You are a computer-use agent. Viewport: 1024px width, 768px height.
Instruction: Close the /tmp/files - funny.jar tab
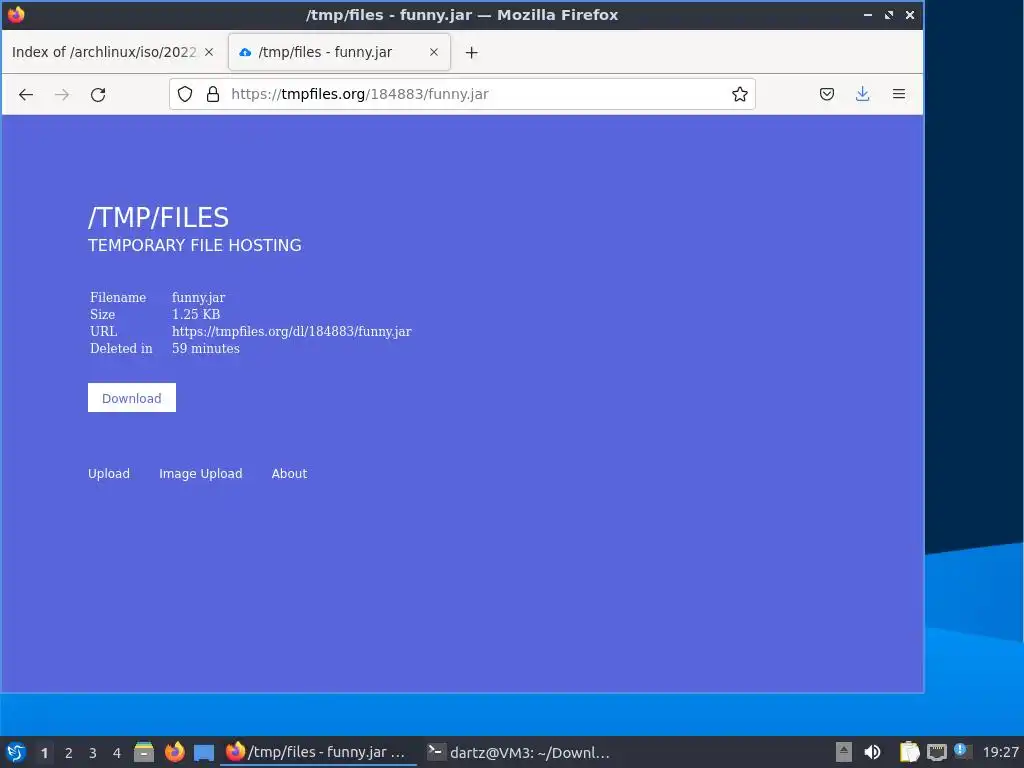click(434, 52)
